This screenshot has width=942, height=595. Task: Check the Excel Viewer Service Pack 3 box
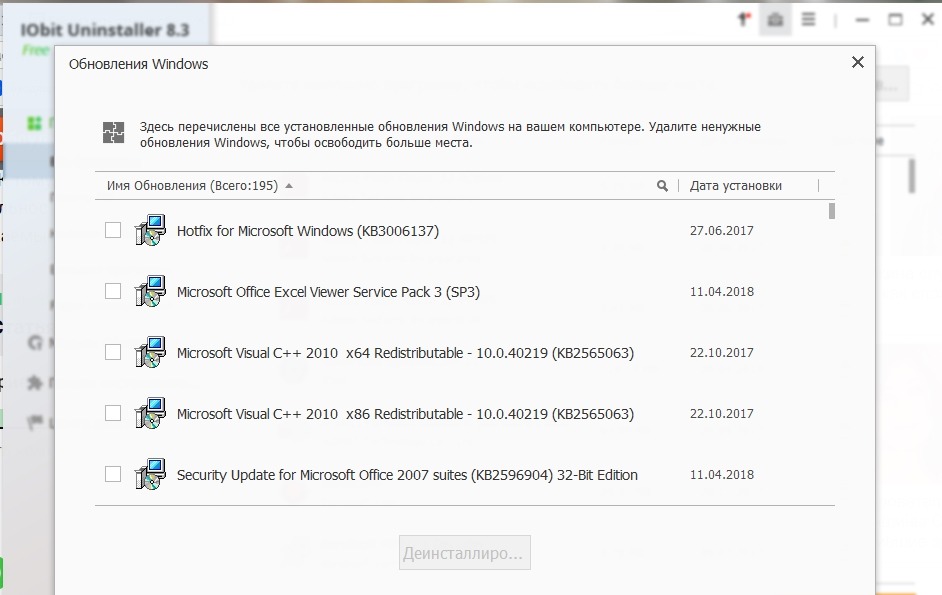tap(113, 291)
